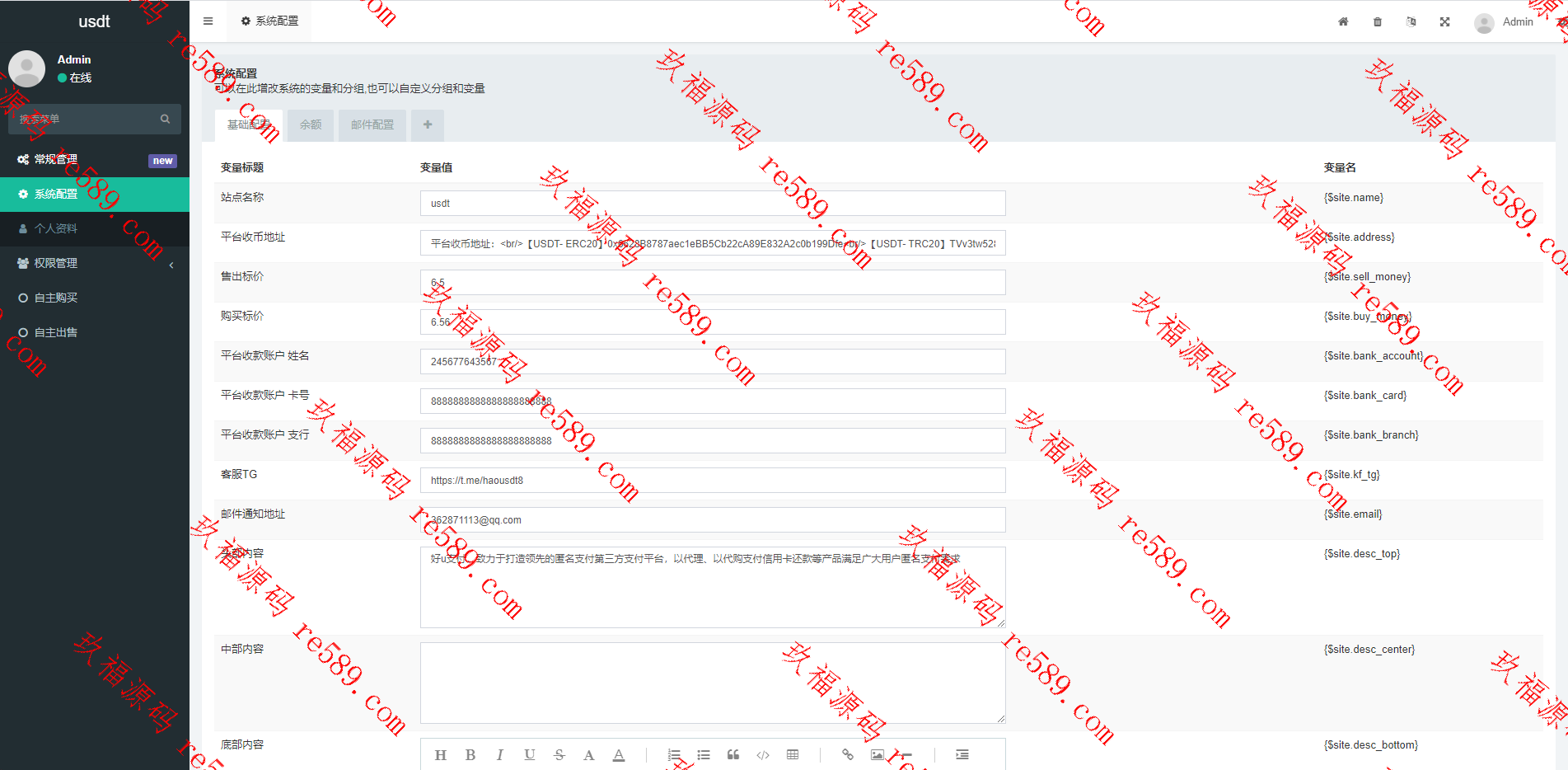
Task: Insert a code block in editor
Action: click(x=763, y=754)
